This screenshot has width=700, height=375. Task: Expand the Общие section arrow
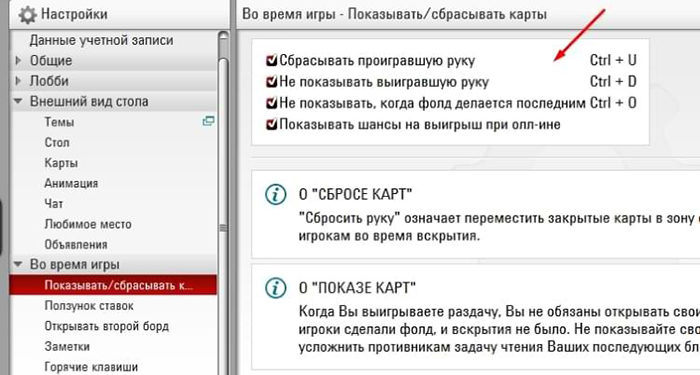[x=18, y=60]
